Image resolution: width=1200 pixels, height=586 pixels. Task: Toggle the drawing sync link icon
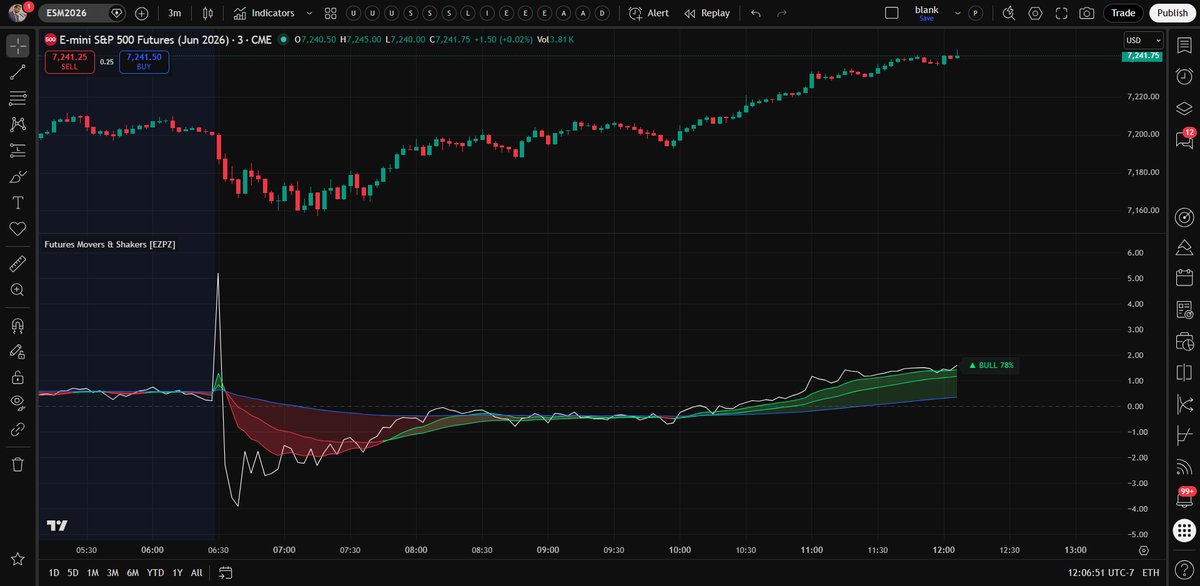[x=17, y=429]
